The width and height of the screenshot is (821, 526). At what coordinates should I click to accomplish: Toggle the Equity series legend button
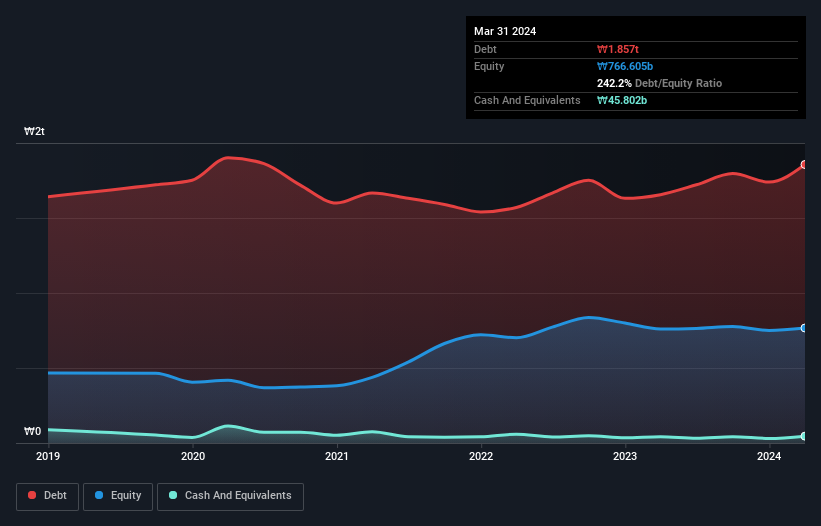pos(118,496)
